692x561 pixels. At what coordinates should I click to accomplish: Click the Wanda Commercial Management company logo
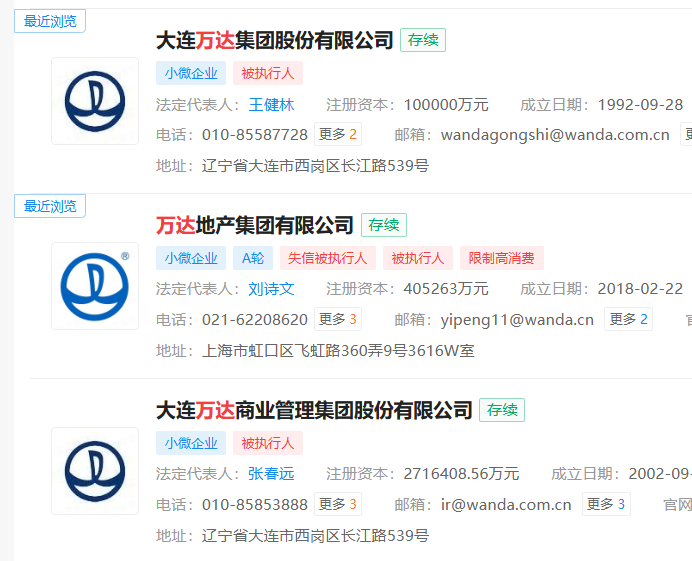pos(95,471)
